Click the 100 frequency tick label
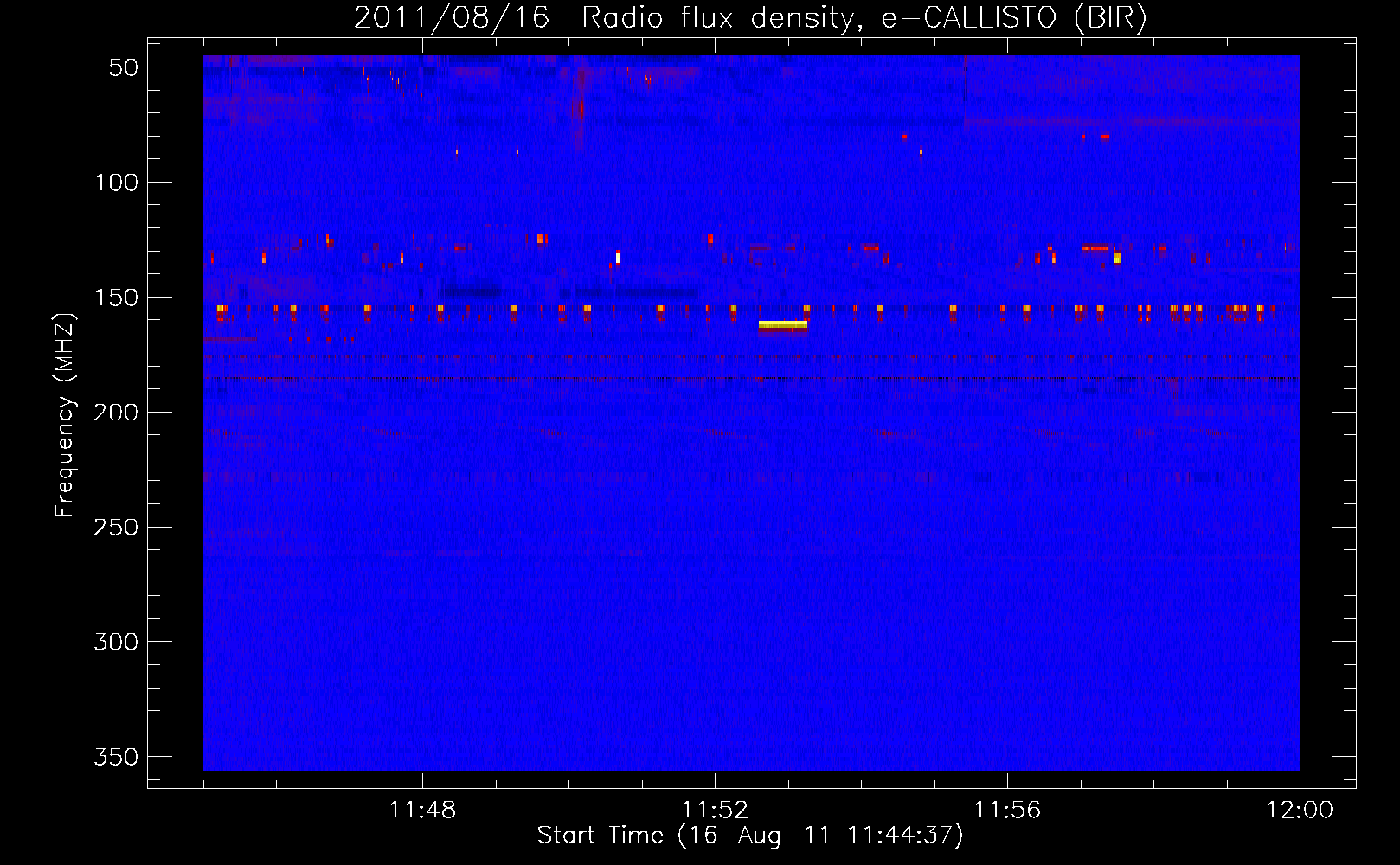Image resolution: width=1400 pixels, height=865 pixels. point(116,183)
